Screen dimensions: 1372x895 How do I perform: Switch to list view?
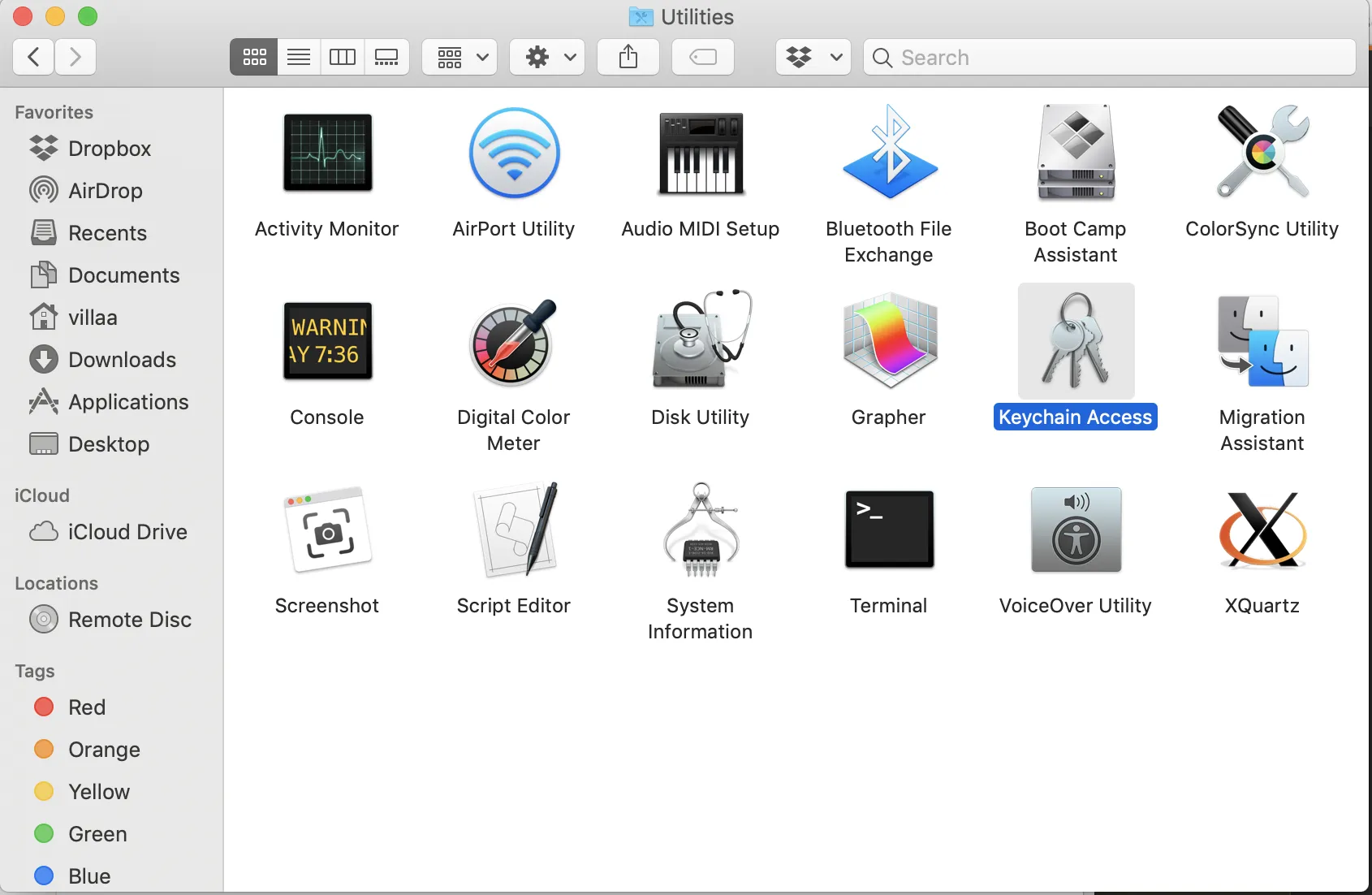299,57
